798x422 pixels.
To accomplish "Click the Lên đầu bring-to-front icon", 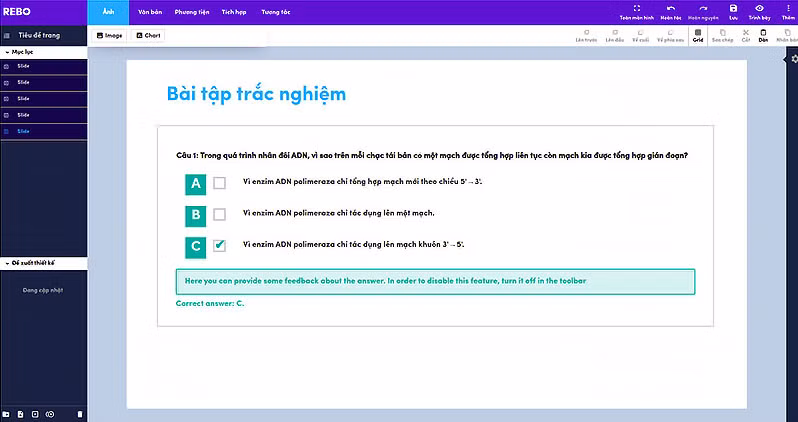I will [x=615, y=33].
